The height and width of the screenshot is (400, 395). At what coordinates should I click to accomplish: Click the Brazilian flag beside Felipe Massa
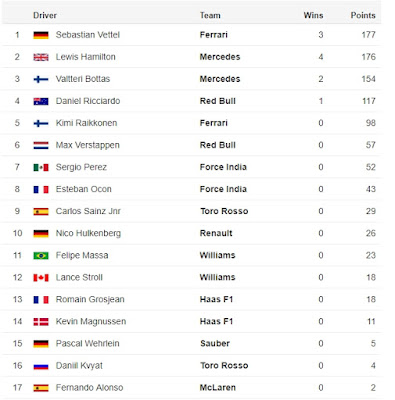(x=41, y=256)
